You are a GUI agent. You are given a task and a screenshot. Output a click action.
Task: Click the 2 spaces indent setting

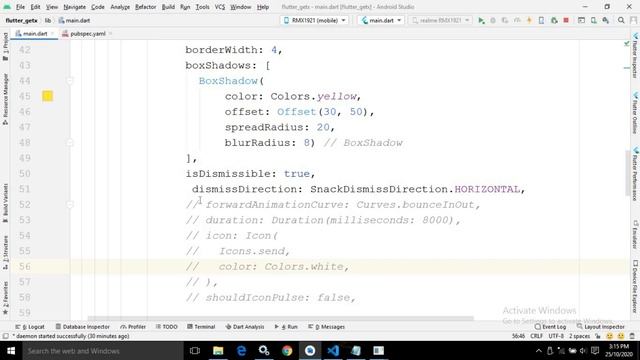pyautogui.click(x=580, y=336)
